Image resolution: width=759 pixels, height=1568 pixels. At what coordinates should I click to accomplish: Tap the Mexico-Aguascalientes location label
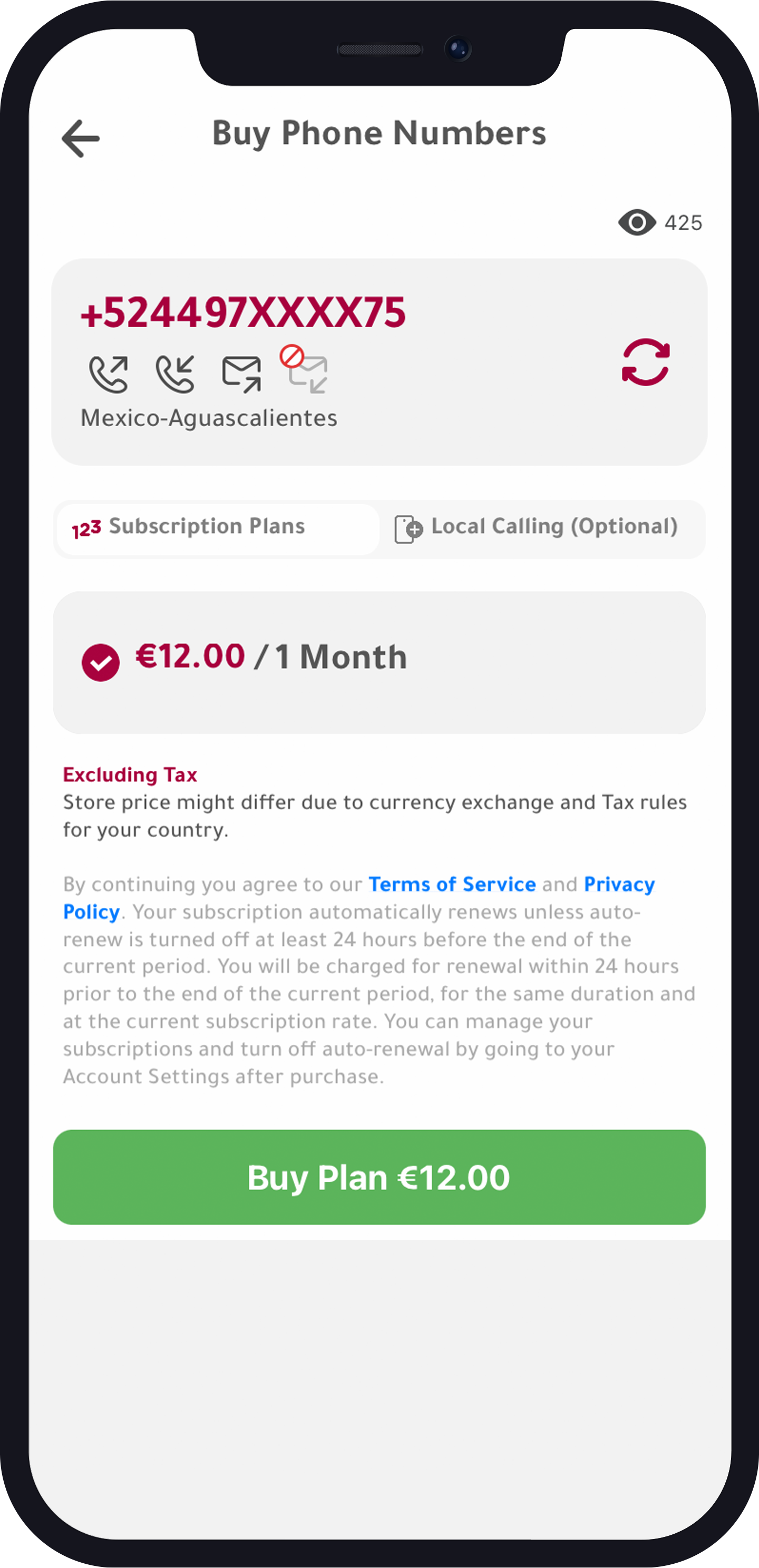click(x=209, y=418)
